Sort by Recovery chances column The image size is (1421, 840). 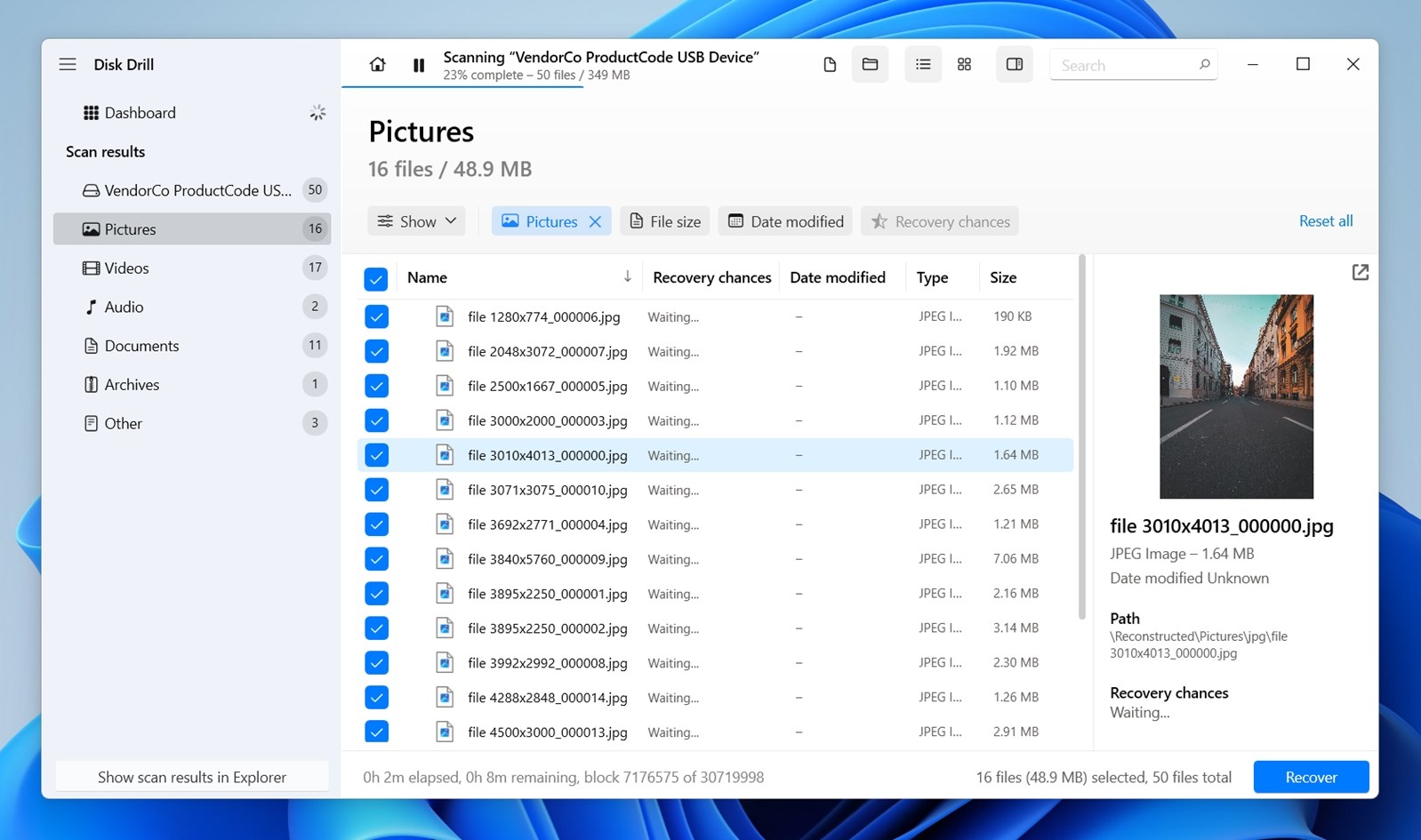711,277
